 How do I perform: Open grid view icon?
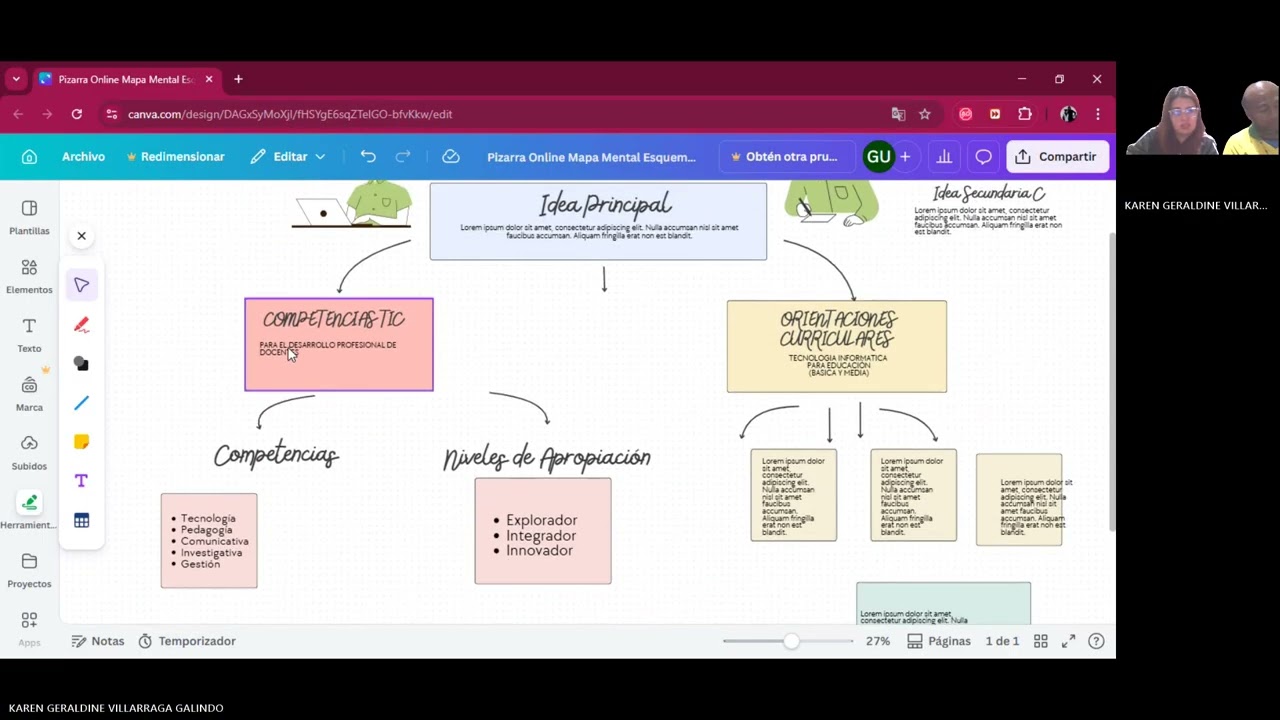pos(1041,641)
